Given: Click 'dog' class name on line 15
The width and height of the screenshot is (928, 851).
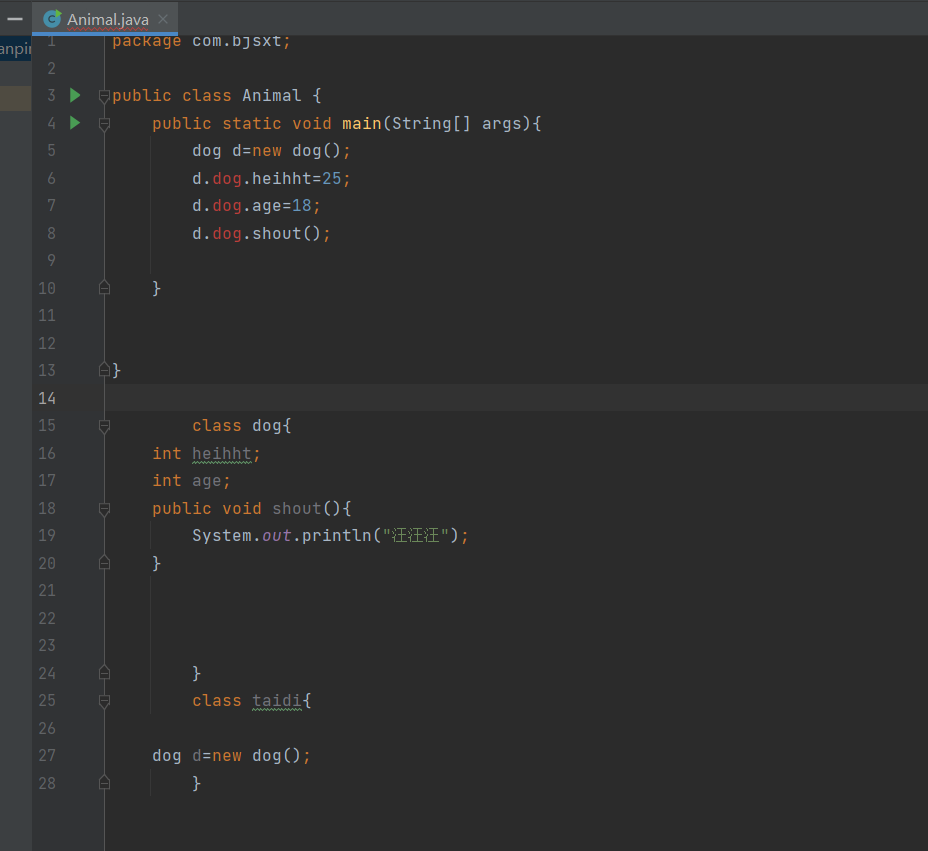Looking at the screenshot, I should (x=266, y=427).
